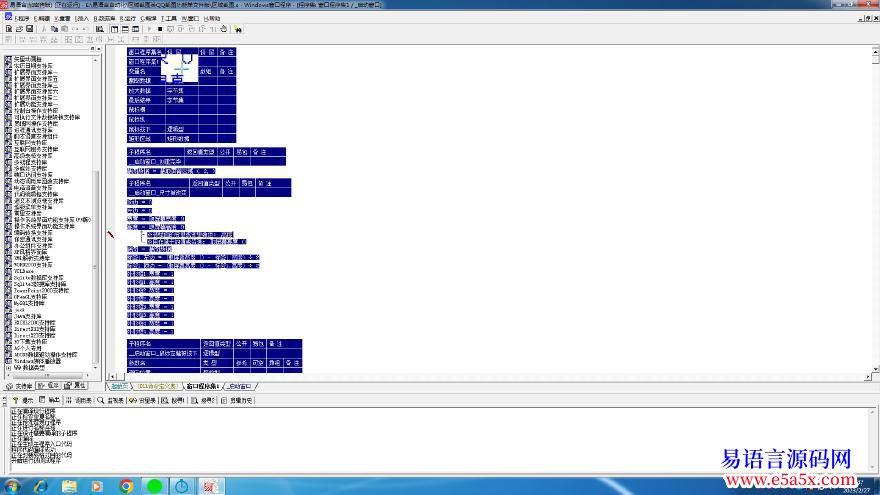The width and height of the screenshot is (880, 495).
Task: Open Google Chrome from the taskbar
Action: point(127,486)
